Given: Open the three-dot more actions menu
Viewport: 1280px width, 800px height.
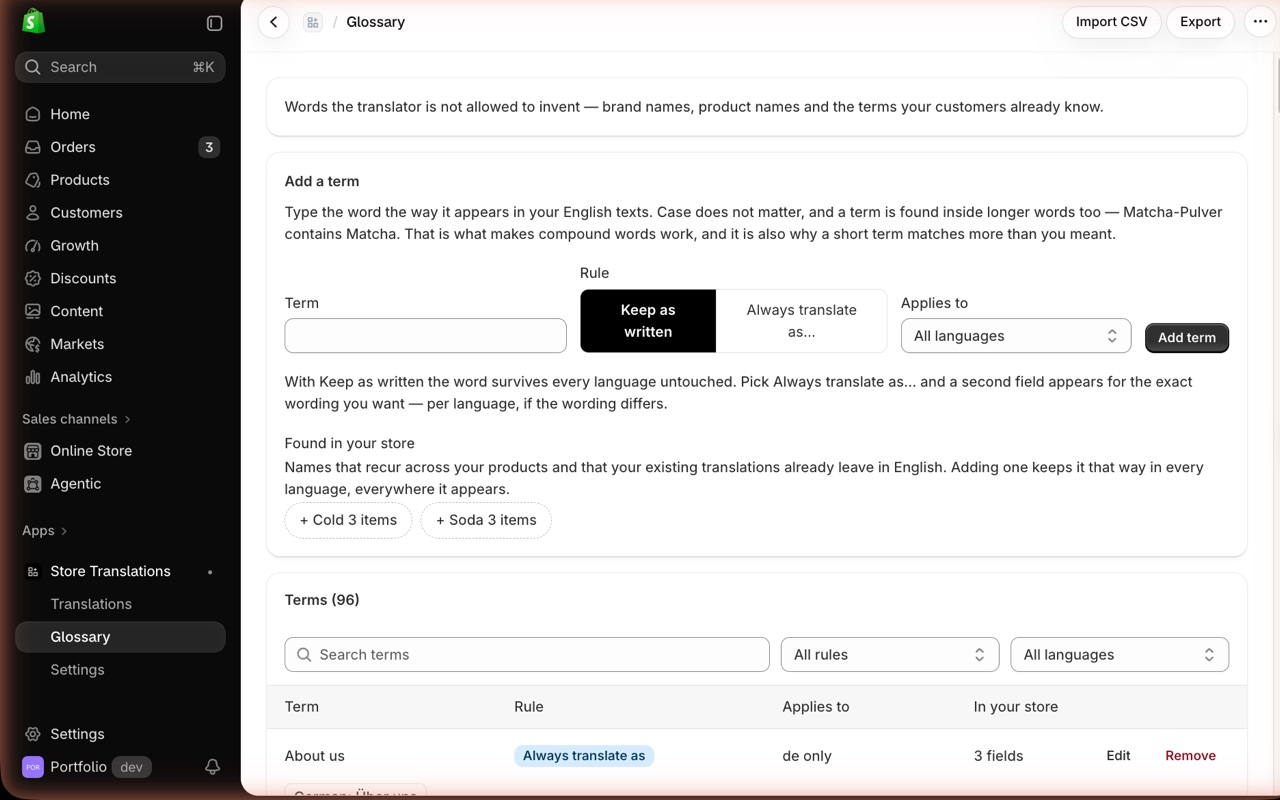Looking at the screenshot, I should tap(1260, 22).
